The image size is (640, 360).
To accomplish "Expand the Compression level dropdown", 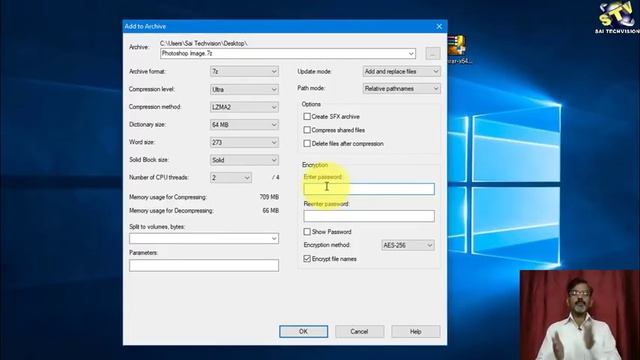I will pos(244,89).
